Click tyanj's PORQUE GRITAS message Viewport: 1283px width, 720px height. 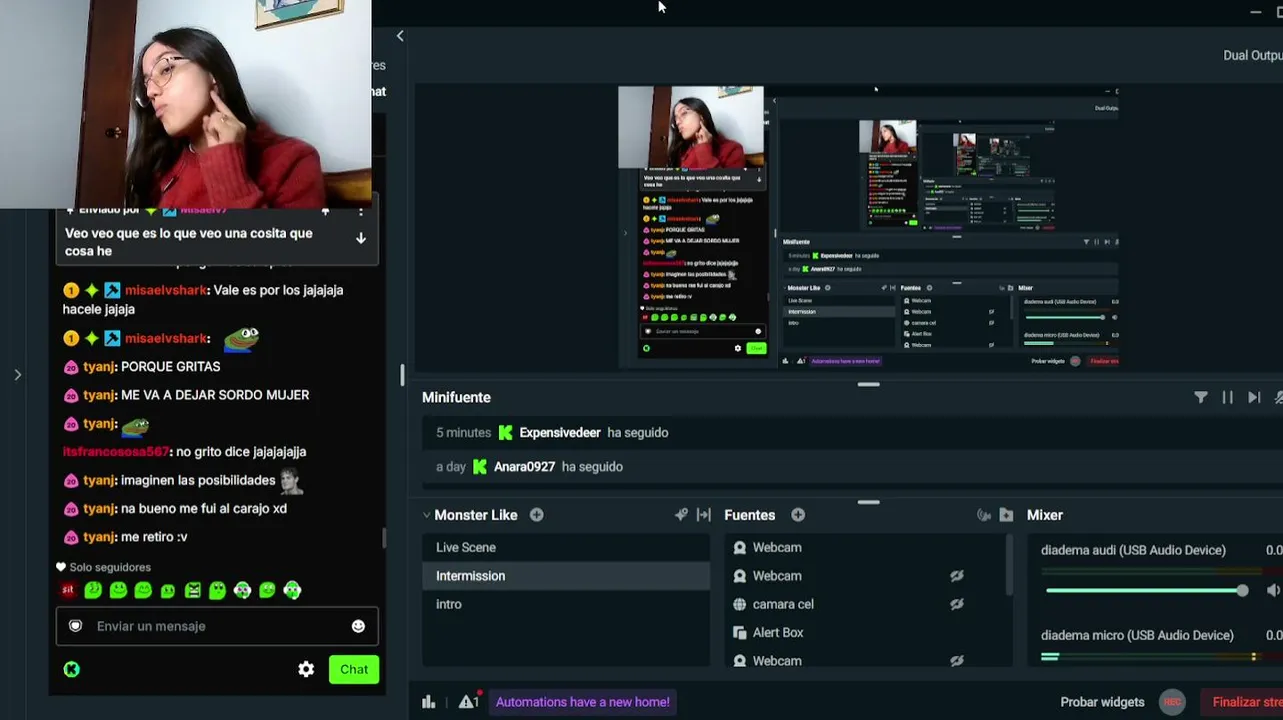click(x=170, y=367)
